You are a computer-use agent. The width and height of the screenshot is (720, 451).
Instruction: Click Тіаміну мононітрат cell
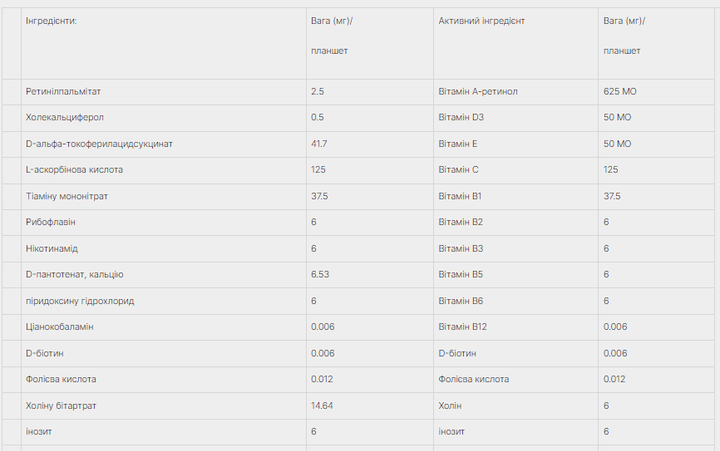(163, 197)
